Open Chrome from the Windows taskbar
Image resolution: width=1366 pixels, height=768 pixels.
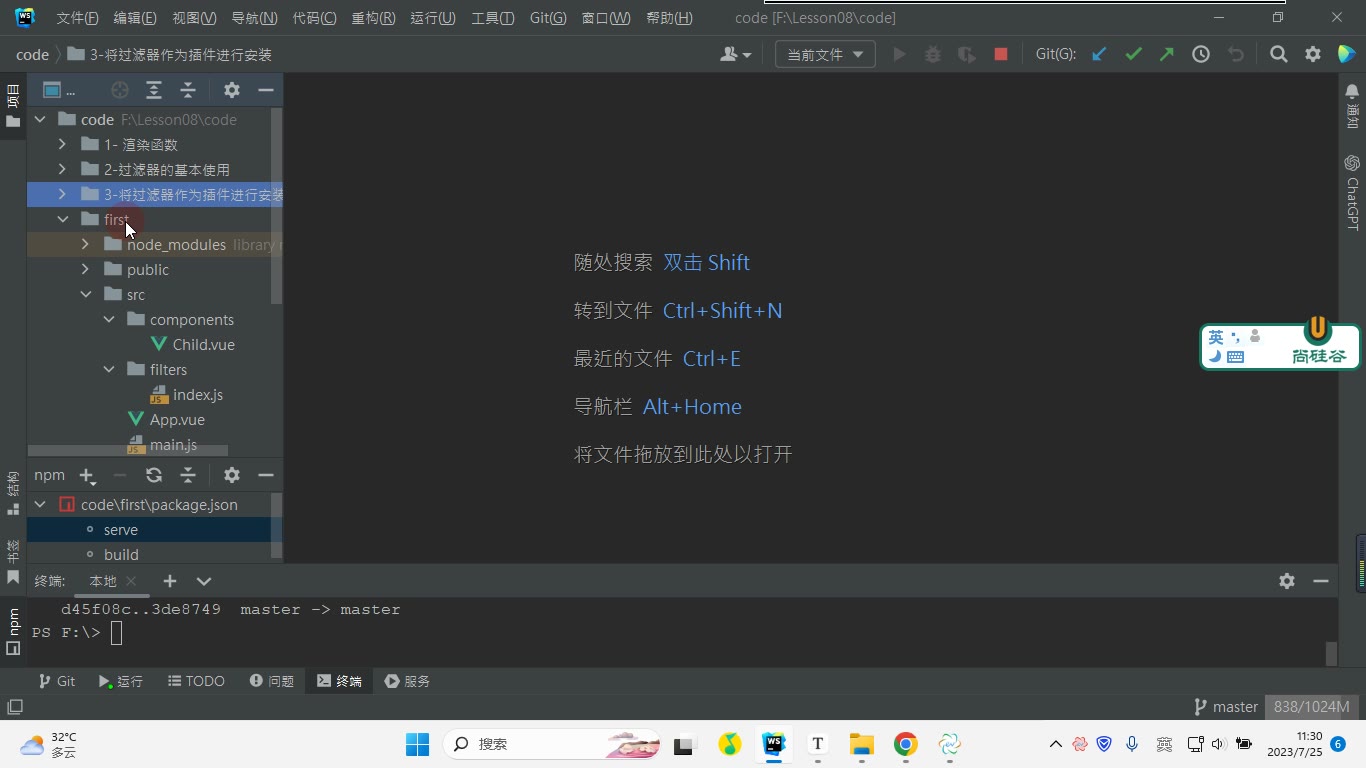click(x=906, y=744)
